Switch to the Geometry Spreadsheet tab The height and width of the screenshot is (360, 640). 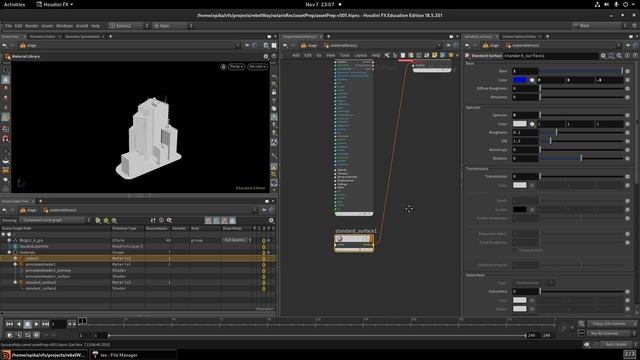pos(82,36)
